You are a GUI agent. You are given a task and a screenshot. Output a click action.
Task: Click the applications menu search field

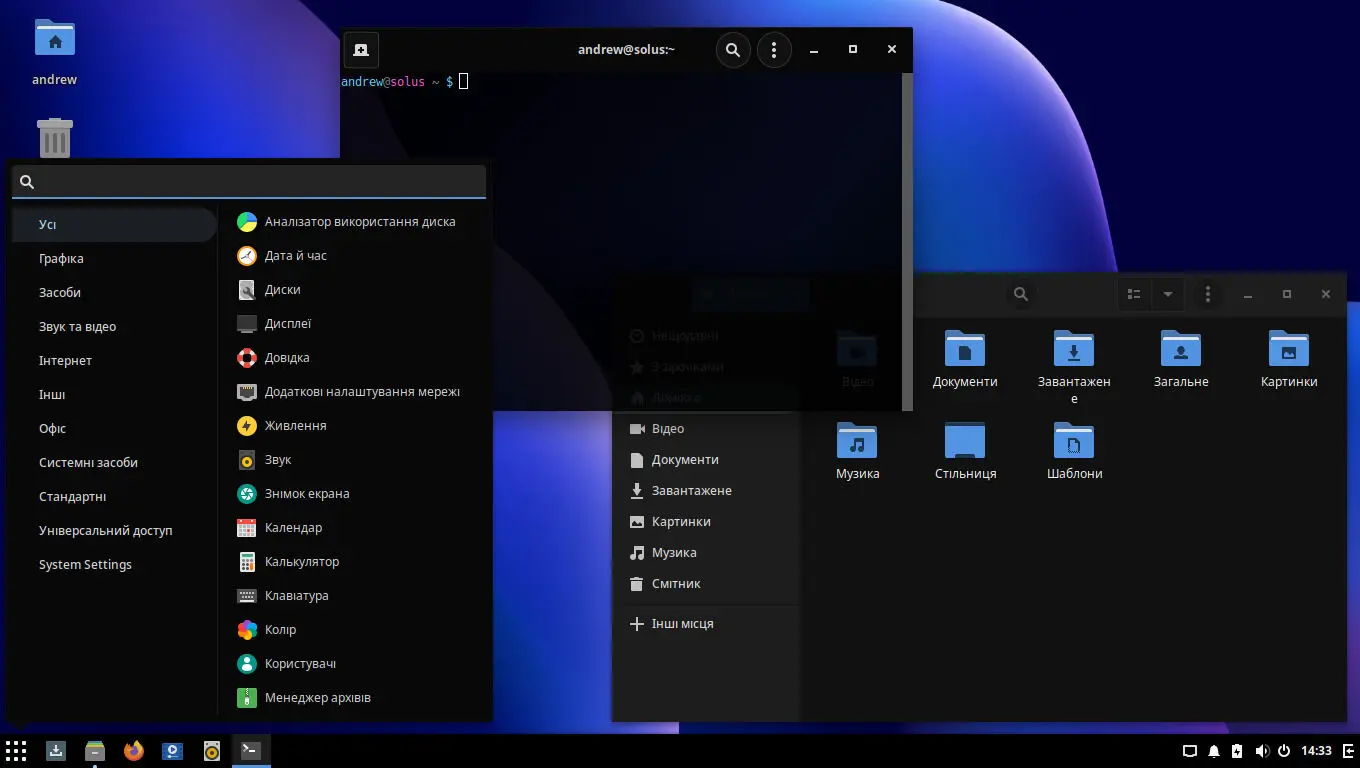(x=249, y=181)
